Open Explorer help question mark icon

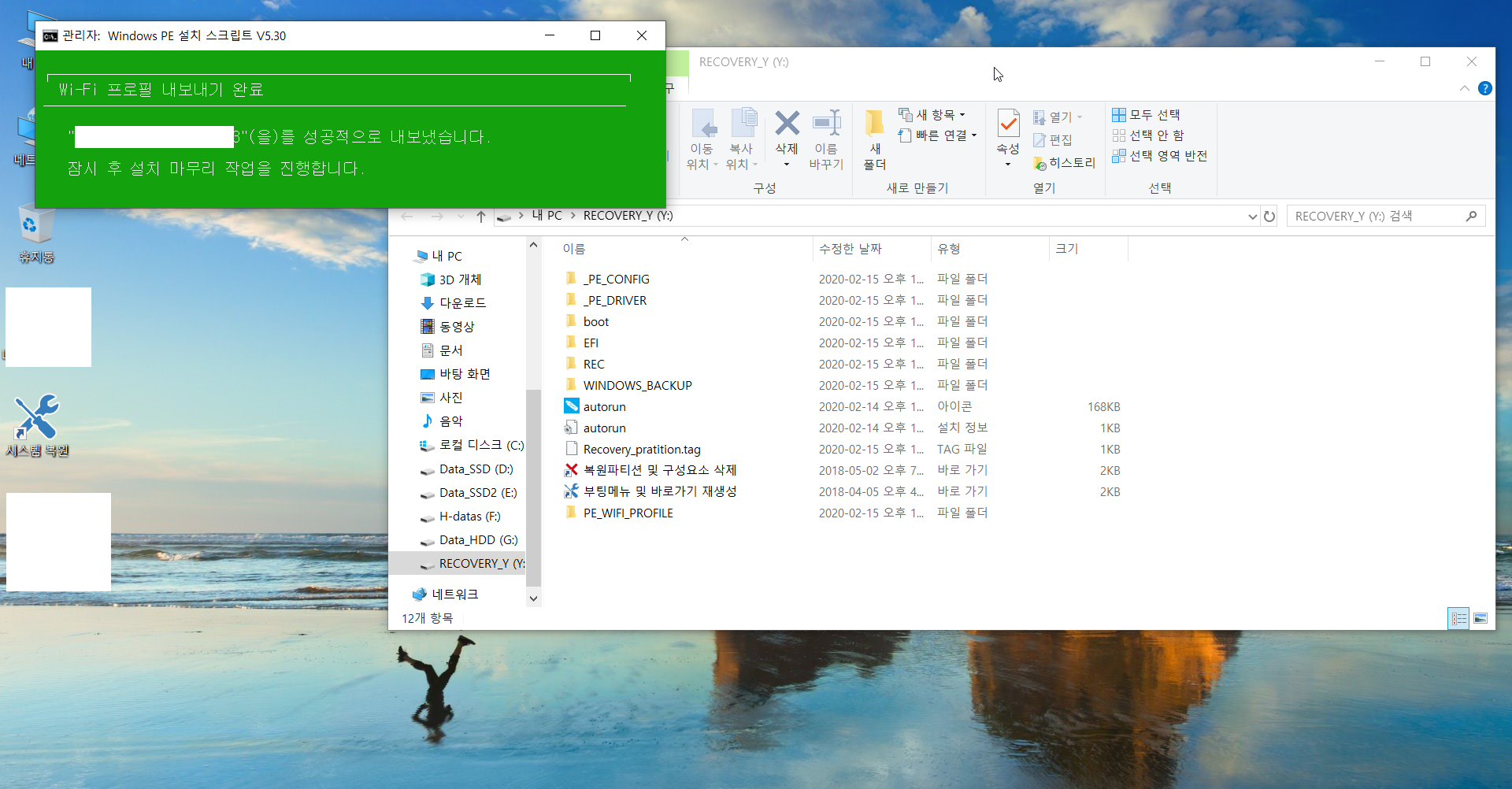coord(1485,88)
